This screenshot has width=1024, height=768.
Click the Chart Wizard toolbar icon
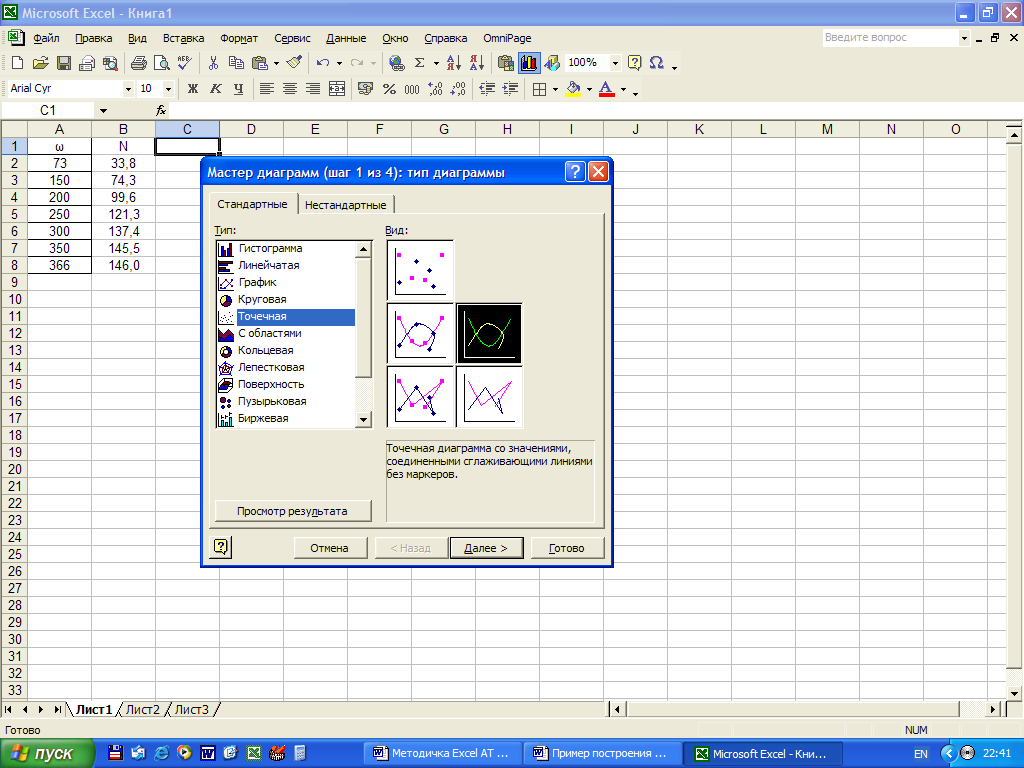coord(528,63)
